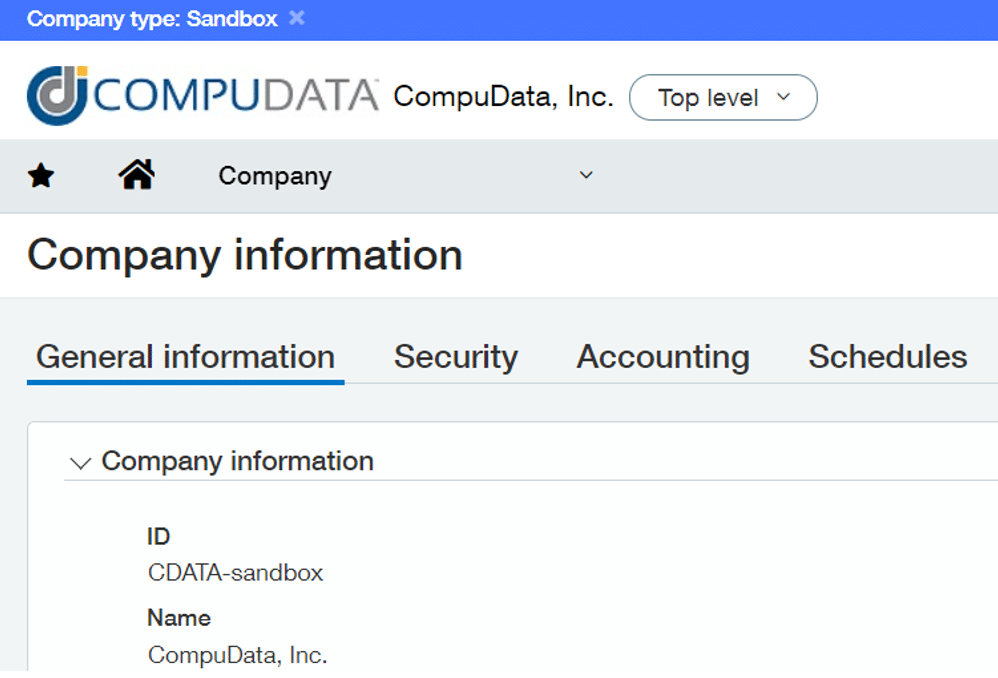
Task: Click the Company information page heading
Action: 246,255
